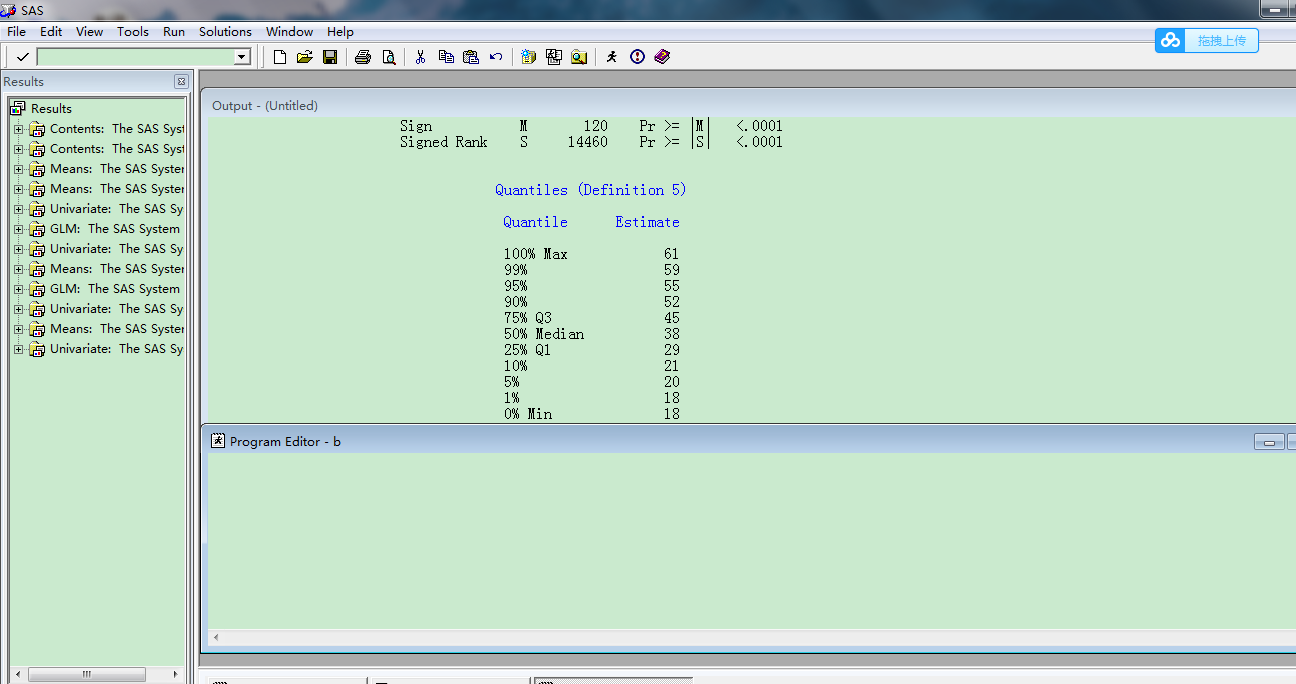Expand the last Univariate results node
The width and height of the screenshot is (1296, 684).
point(18,349)
